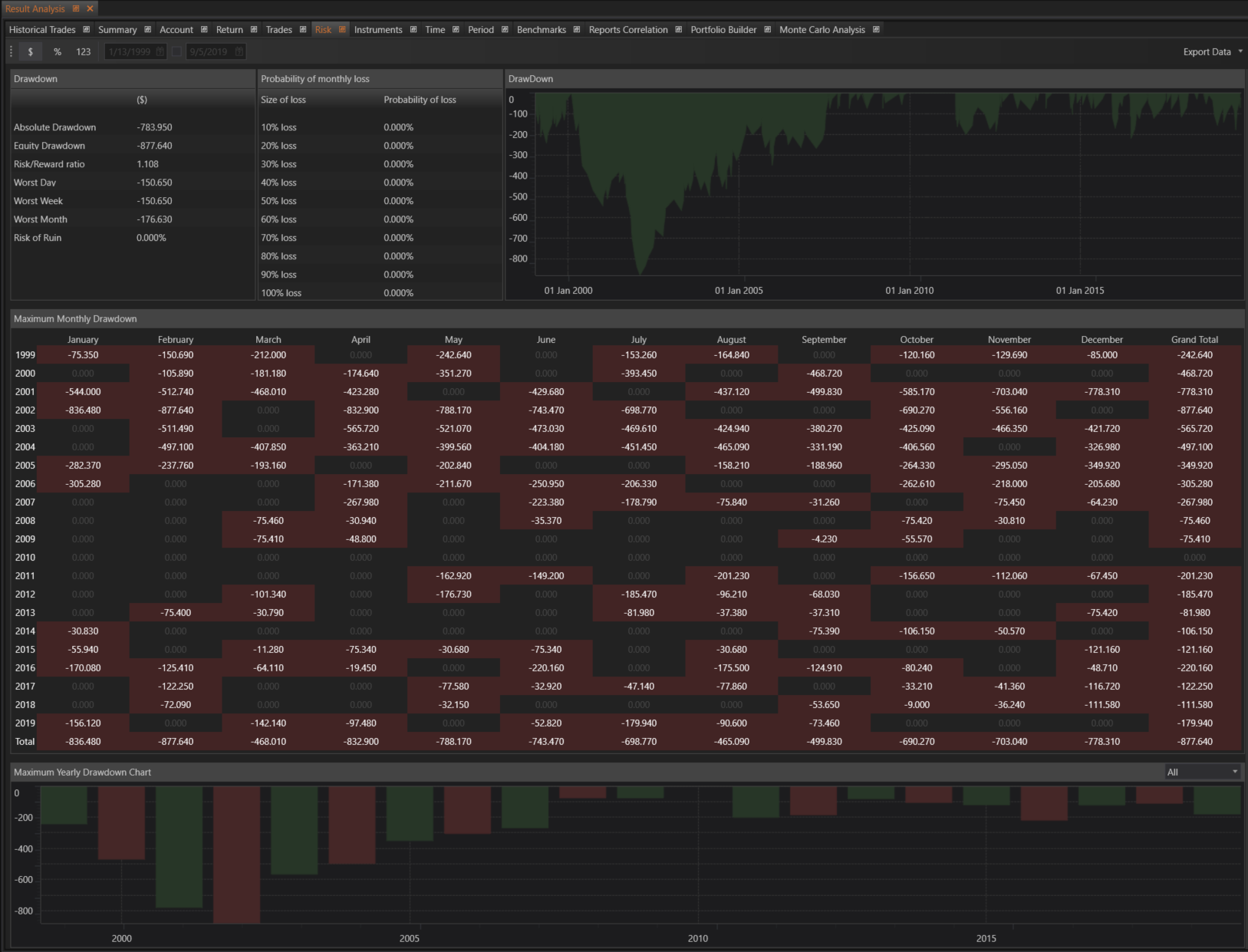Viewport: 1248px width, 952px height.
Task: Close the Result Analysis tab
Action: coord(90,8)
